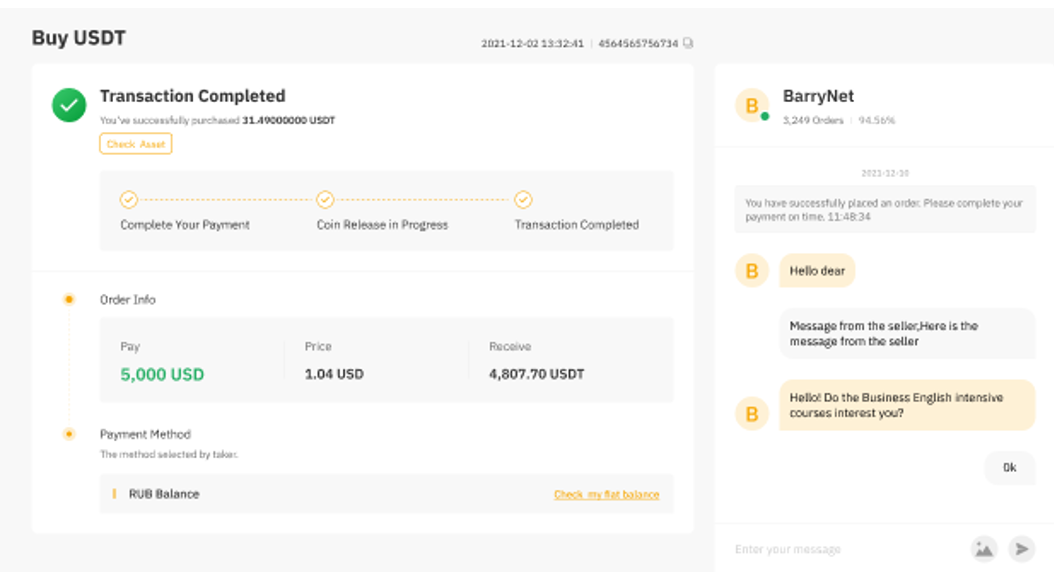Image resolution: width=1061 pixels, height=572 pixels.
Task: Click the Complete Your Payment step circle
Action: pyautogui.click(x=128, y=200)
